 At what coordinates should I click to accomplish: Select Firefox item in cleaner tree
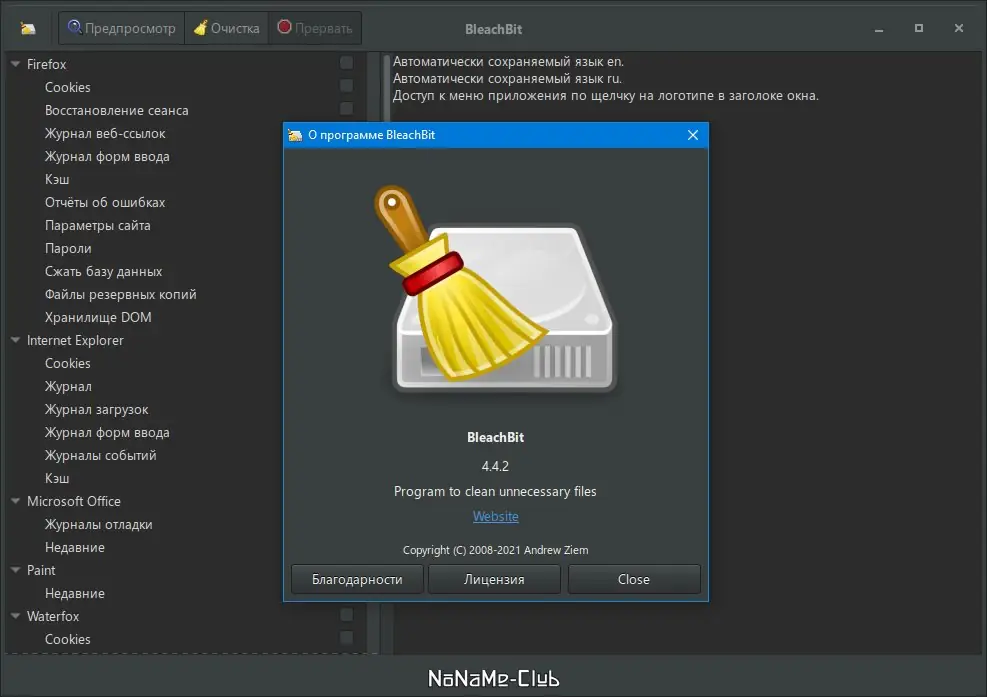click(x=47, y=64)
